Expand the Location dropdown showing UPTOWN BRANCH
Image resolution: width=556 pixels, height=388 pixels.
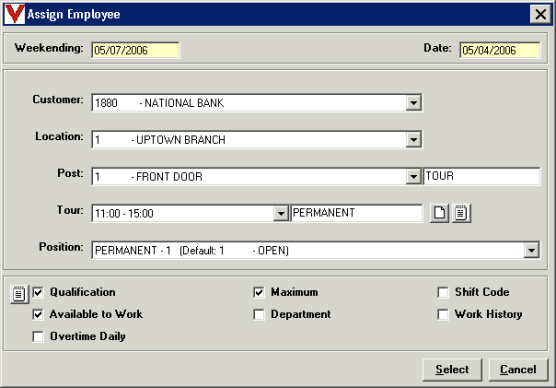[x=413, y=140]
